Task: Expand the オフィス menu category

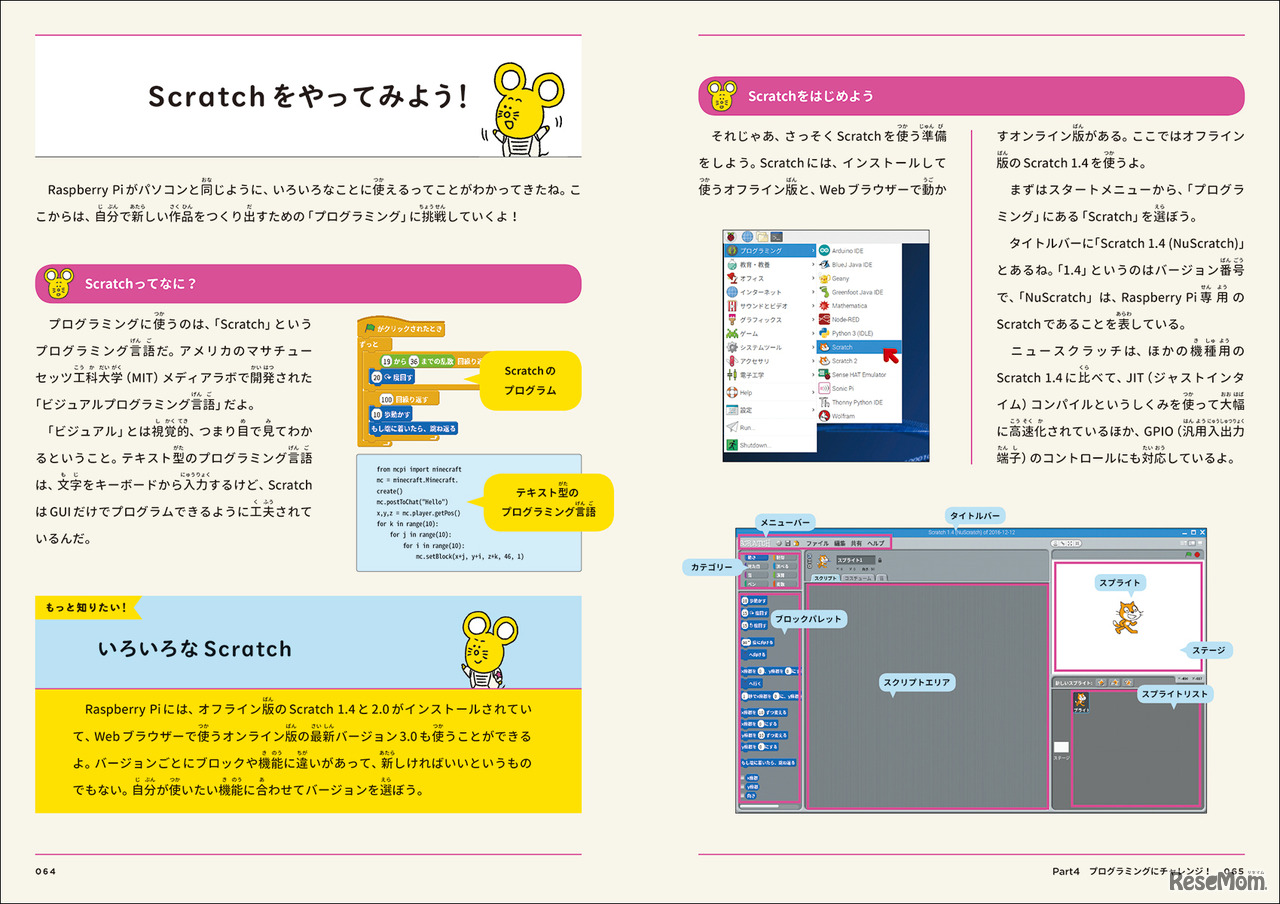Action: pyautogui.click(x=770, y=278)
